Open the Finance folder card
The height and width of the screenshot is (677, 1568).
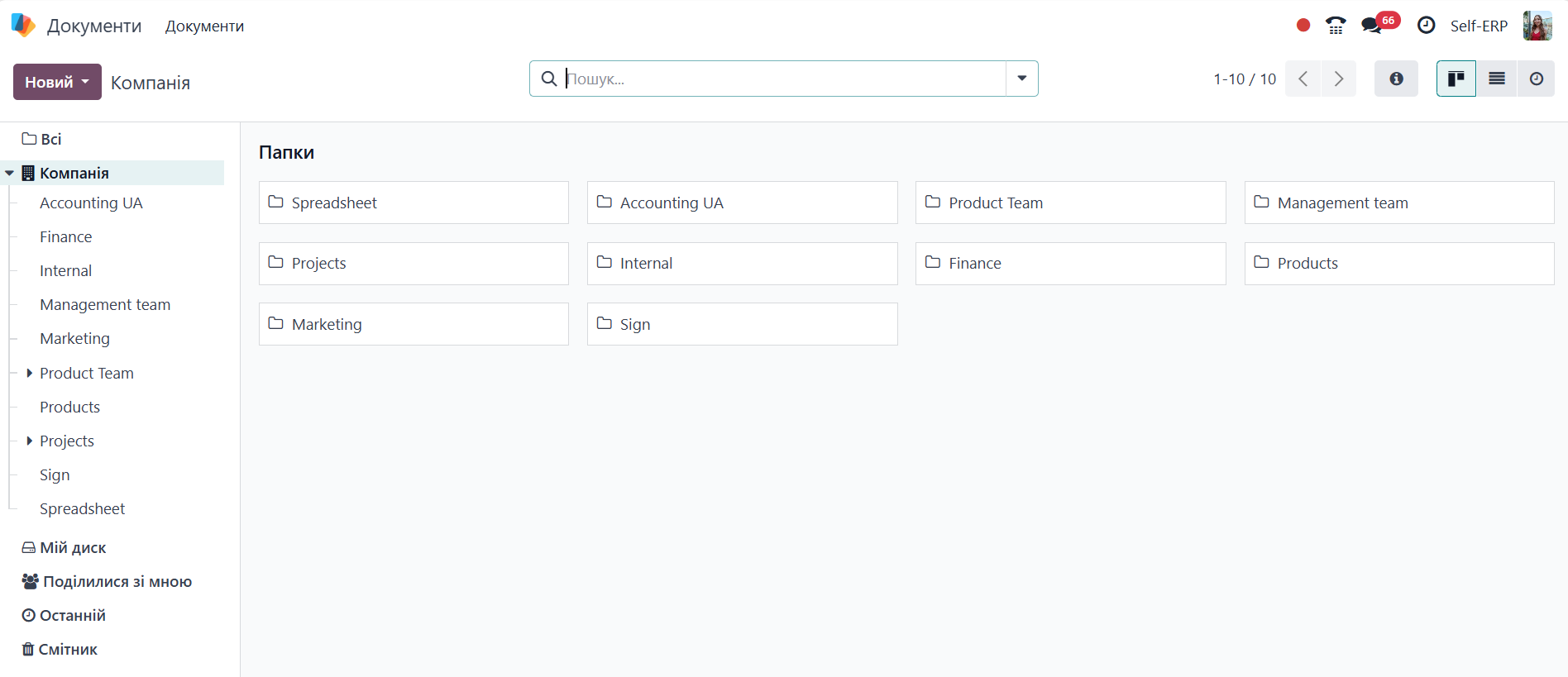[x=1071, y=263]
